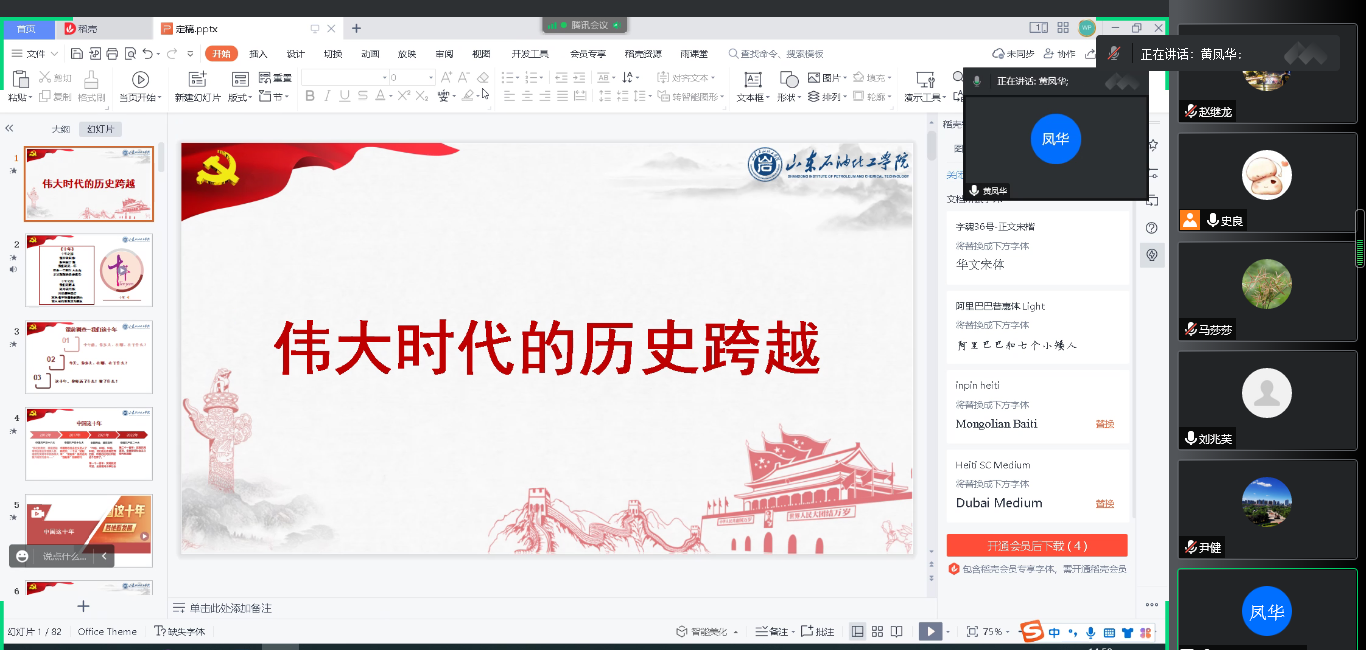Switch to slide sorter view icon

[x=877, y=631]
